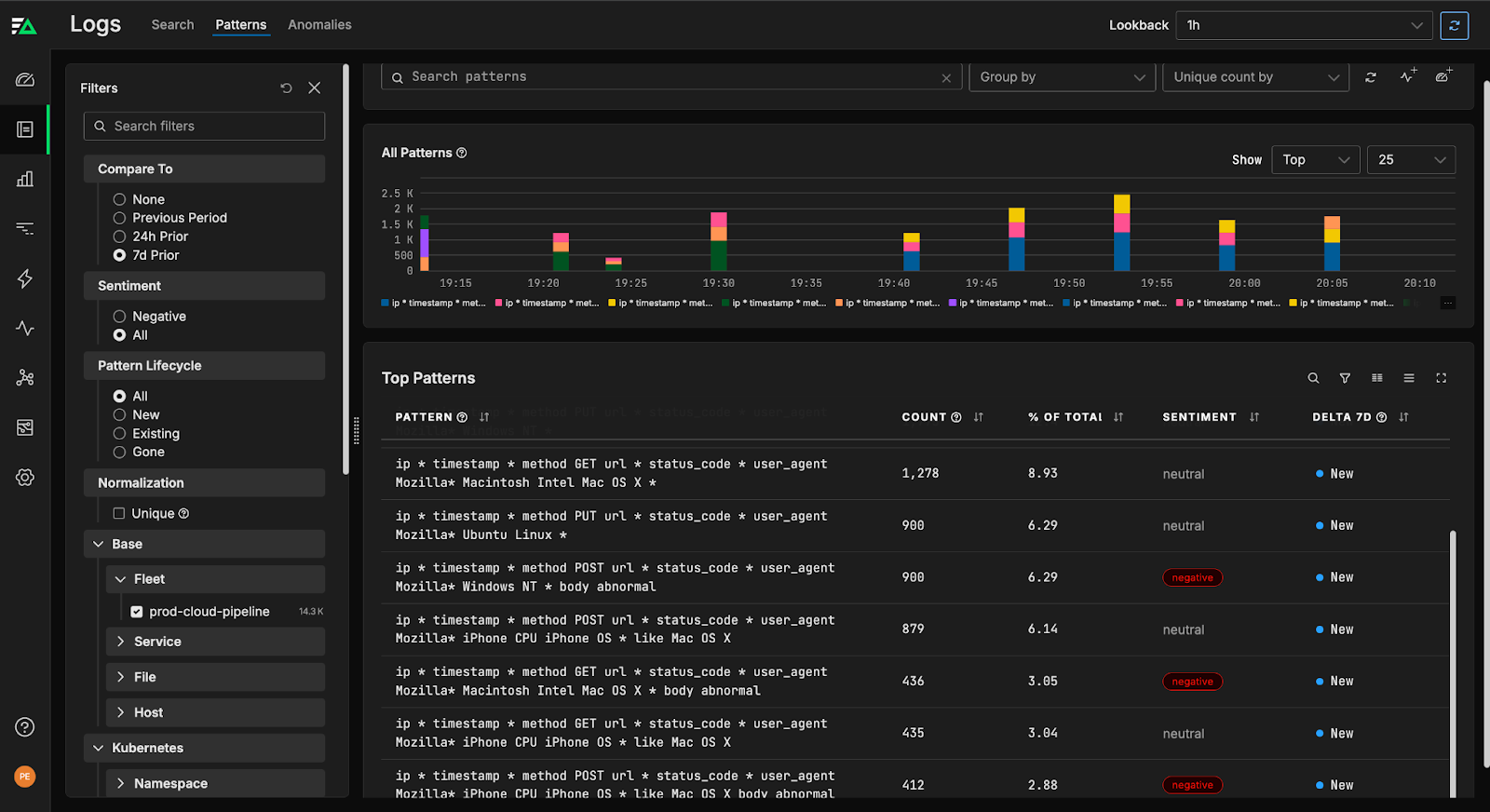Screen dimensions: 1490x812
Task: Switch to the Search tab
Action: point(172,25)
